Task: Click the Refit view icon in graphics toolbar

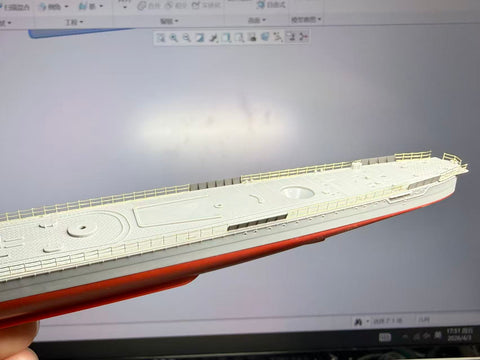Action: click(x=161, y=37)
